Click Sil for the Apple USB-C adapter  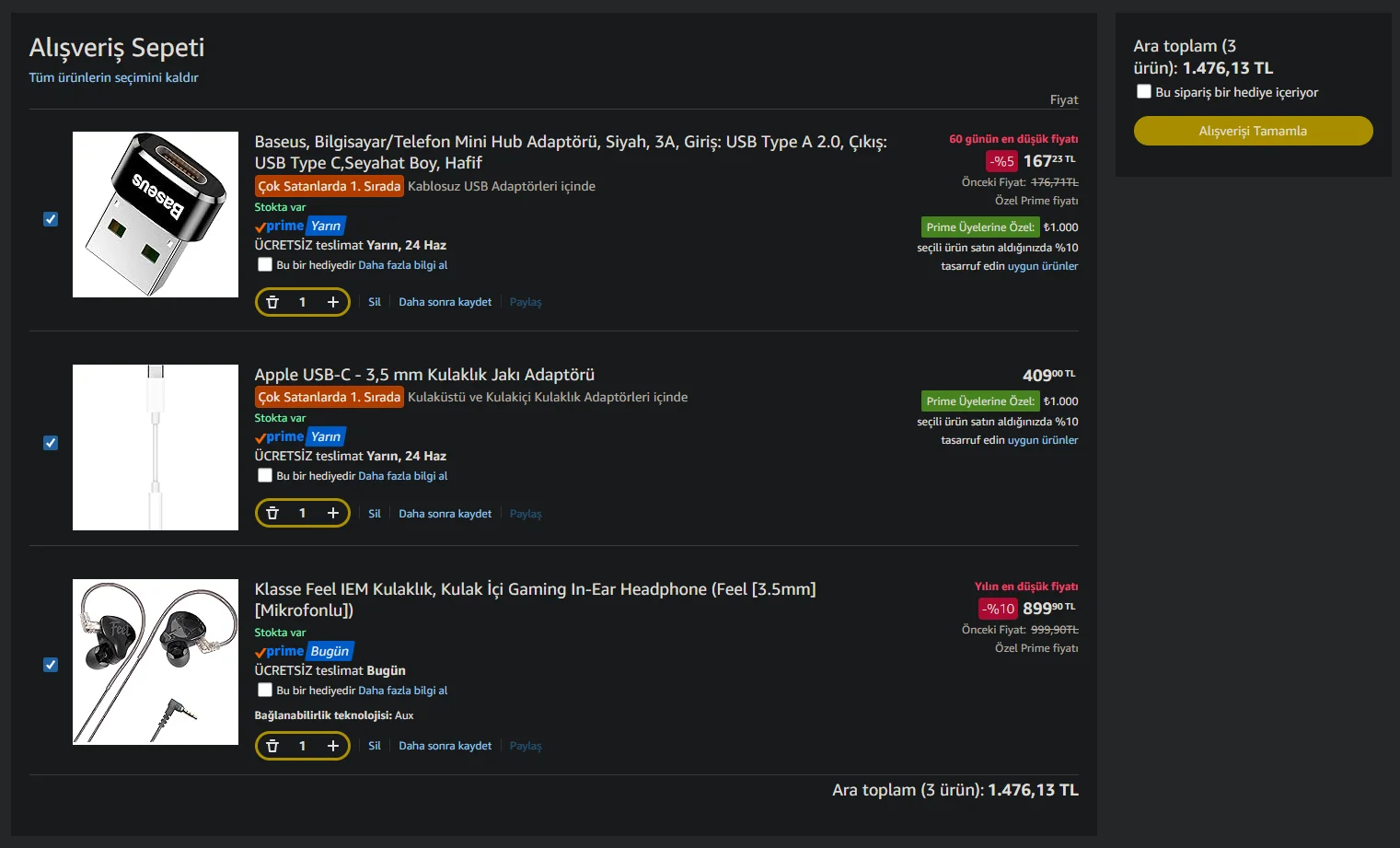coord(375,514)
